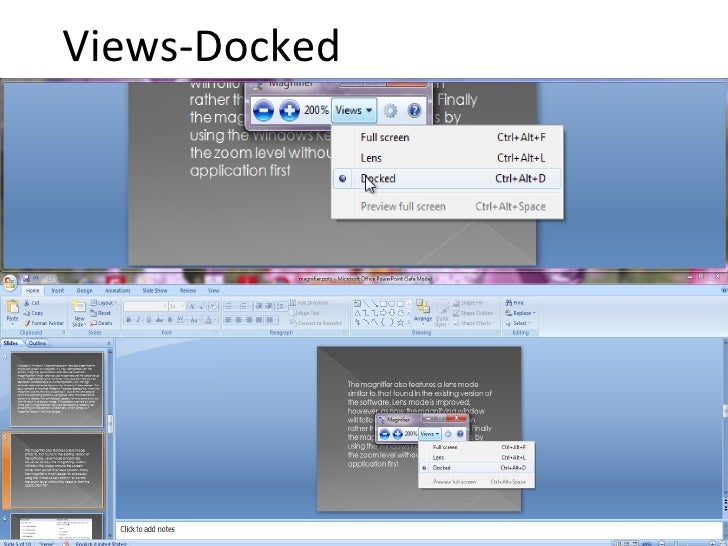Open the Slide Show ribbon tab

155,291
